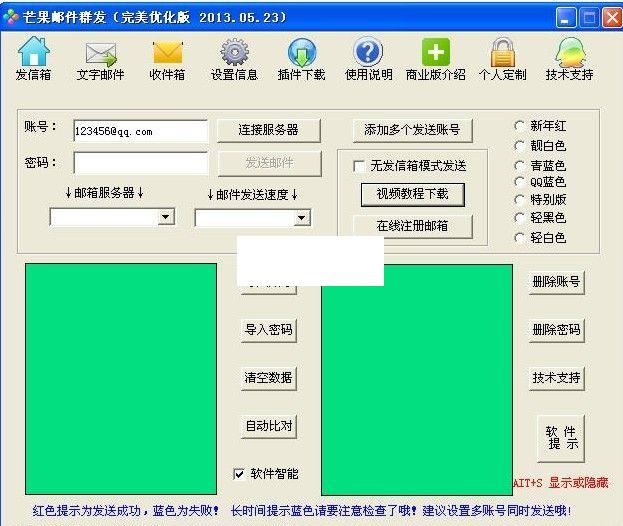Open 使用说明 help question icon
This screenshot has width=623, height=526.
pos(368,53)
